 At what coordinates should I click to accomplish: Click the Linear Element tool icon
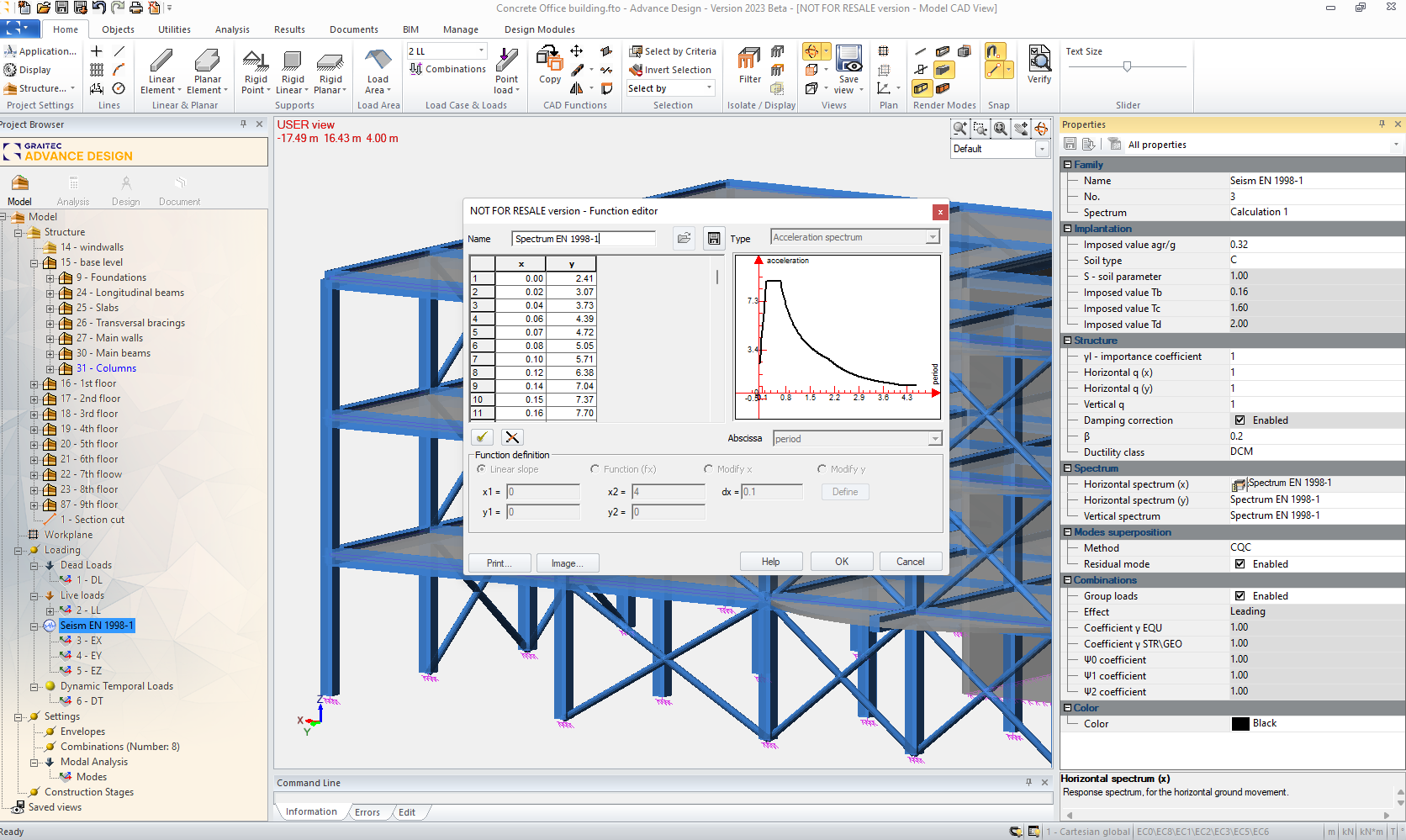click(x=161, y=61)
